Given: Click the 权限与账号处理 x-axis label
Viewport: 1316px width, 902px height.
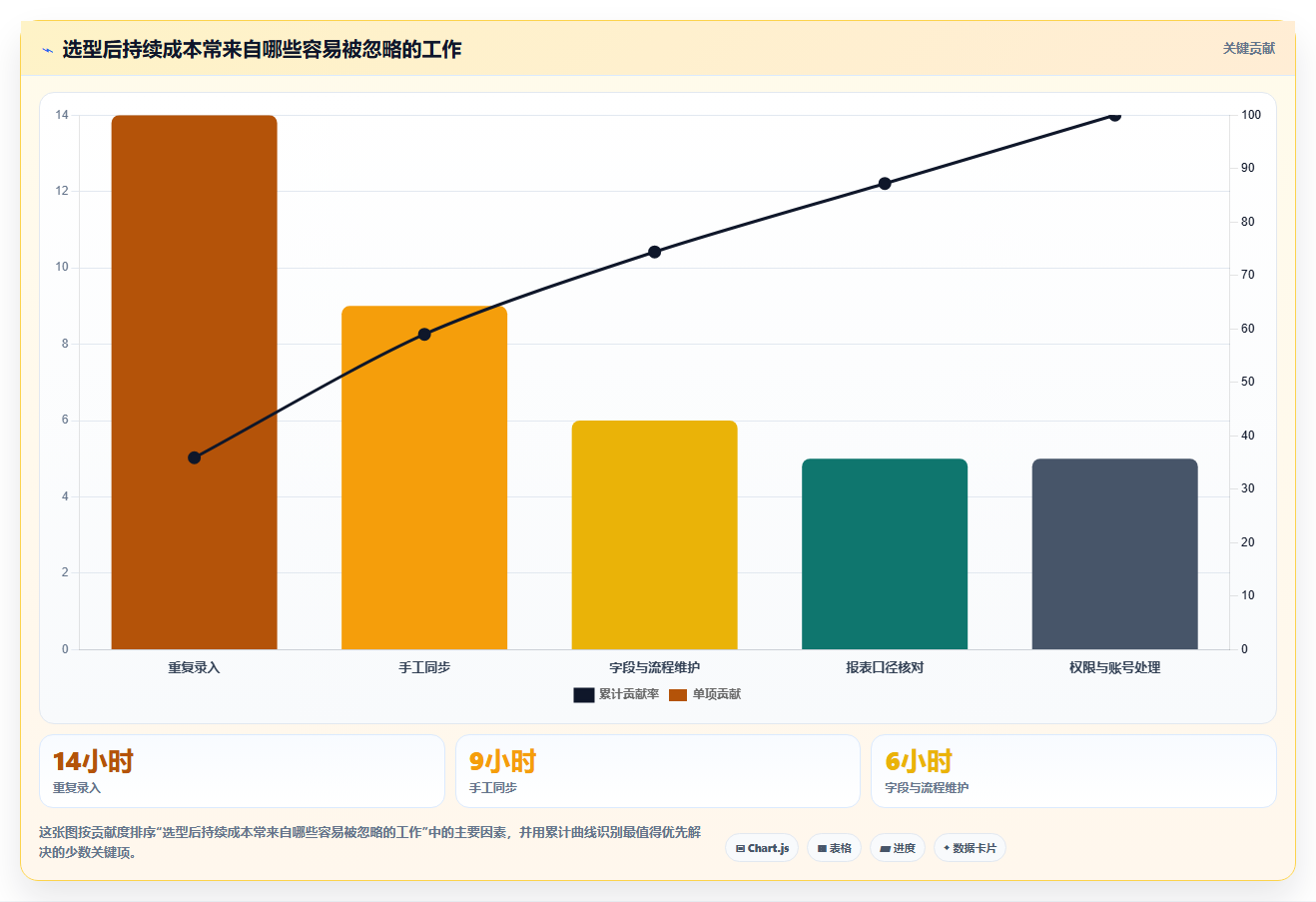Looking at the screenshot, I should [x=1115, y=667].
